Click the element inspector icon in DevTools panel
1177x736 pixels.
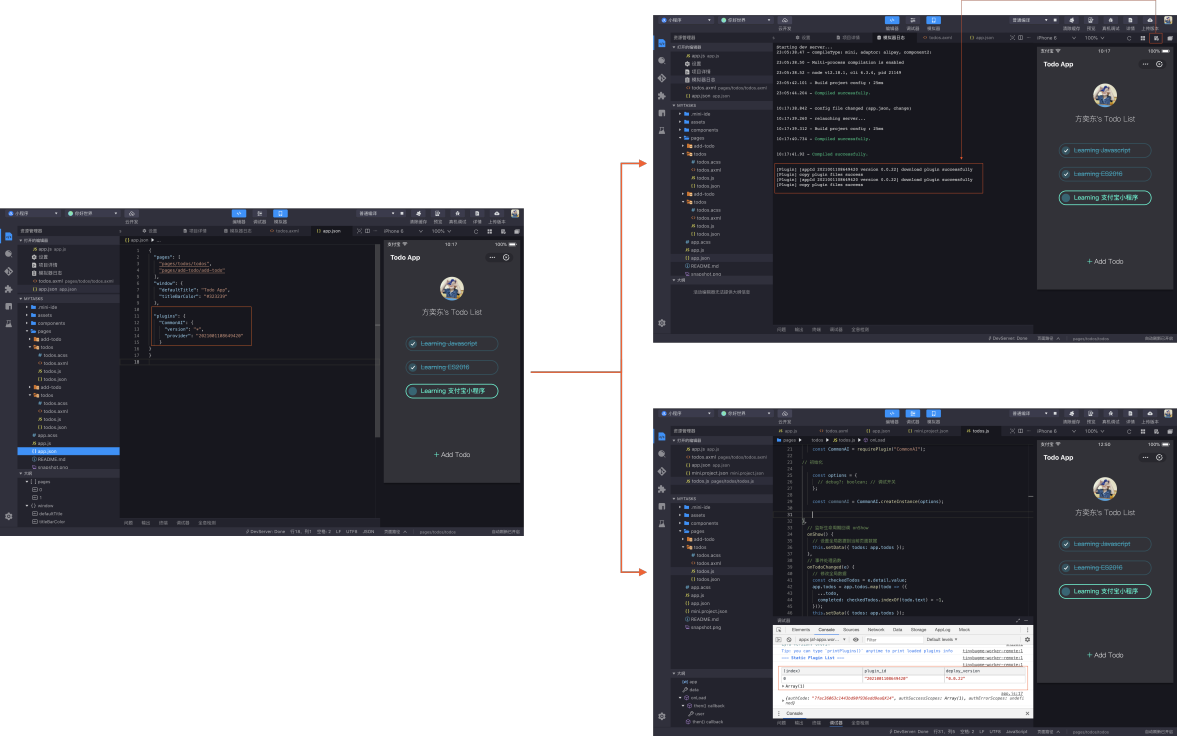pos(779,630)
